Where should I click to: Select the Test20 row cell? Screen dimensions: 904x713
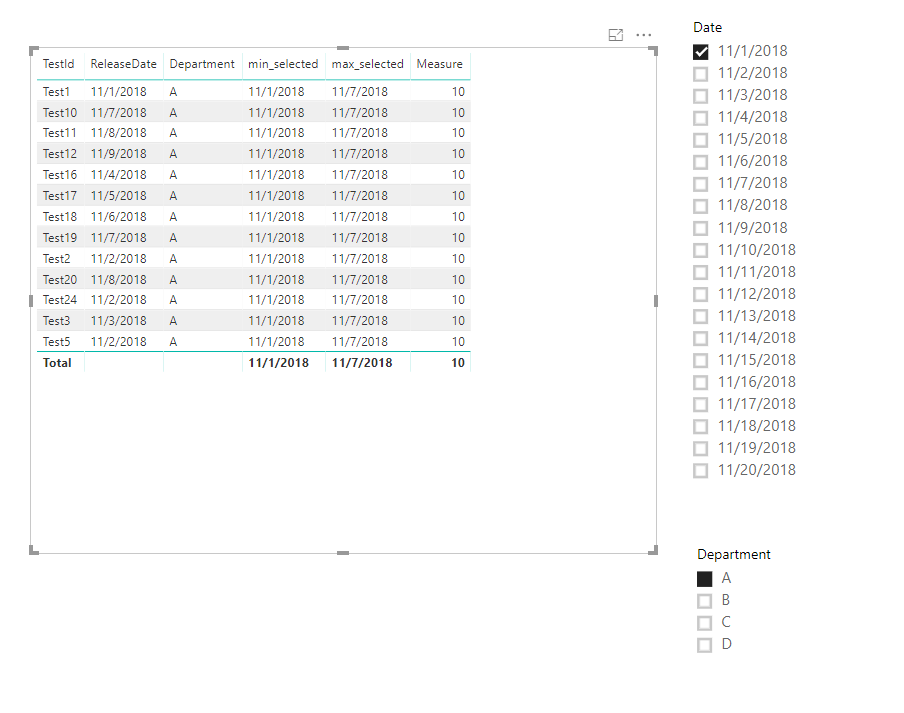(x=59, y=280)
